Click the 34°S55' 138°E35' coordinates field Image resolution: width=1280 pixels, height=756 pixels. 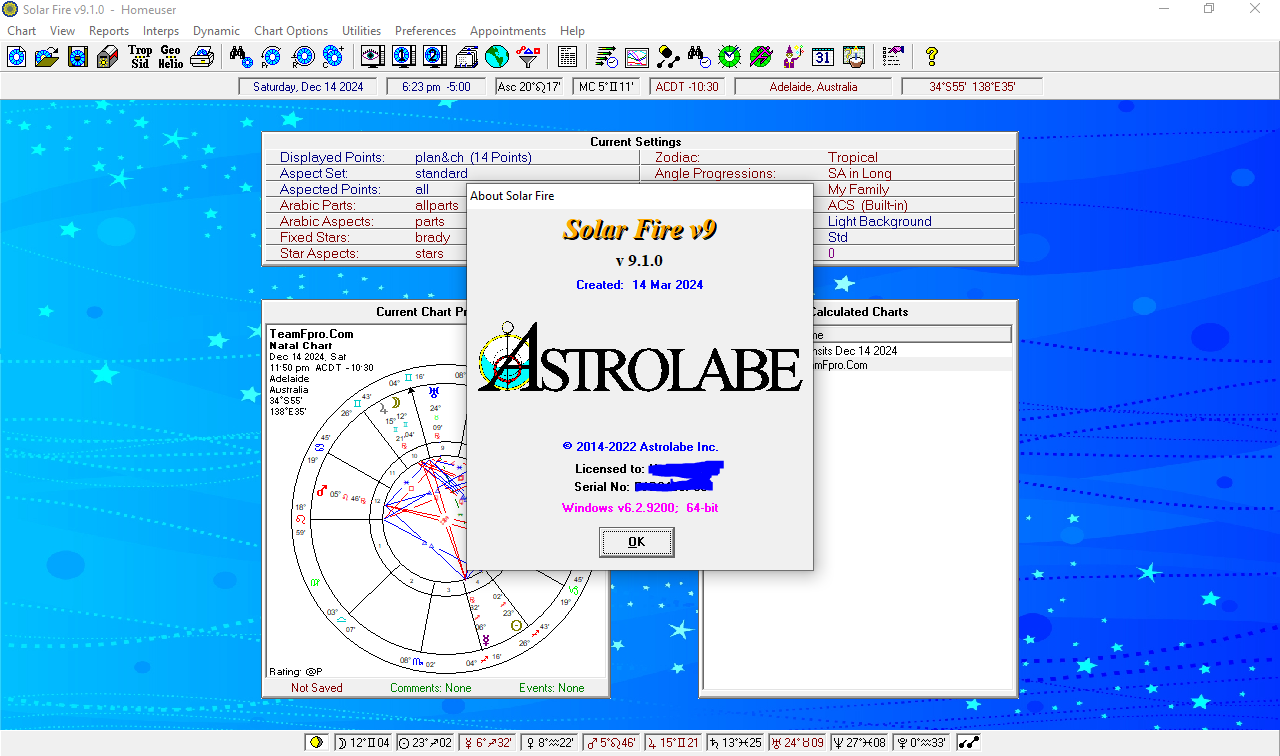(x=972, y=87)
